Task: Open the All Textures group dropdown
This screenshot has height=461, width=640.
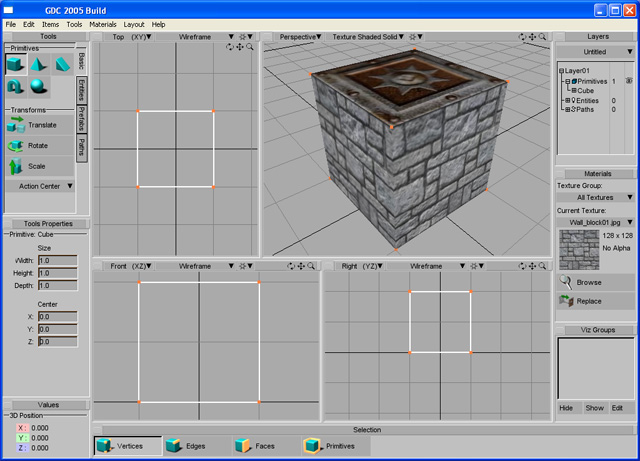Action: tap(595, 198)
